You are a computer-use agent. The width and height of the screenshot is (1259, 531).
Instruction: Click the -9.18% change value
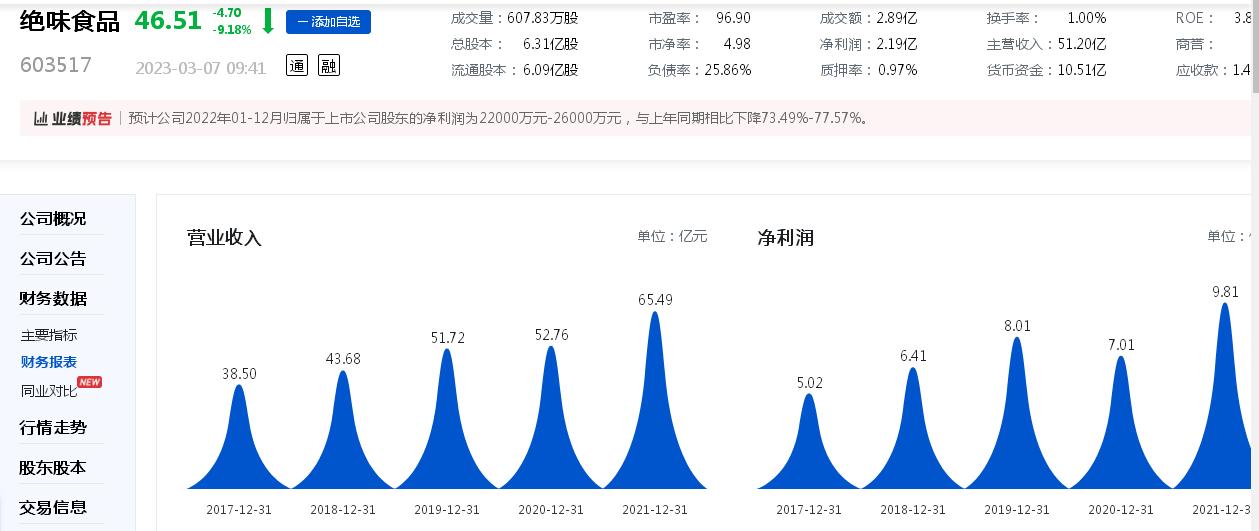click(233, 30)
